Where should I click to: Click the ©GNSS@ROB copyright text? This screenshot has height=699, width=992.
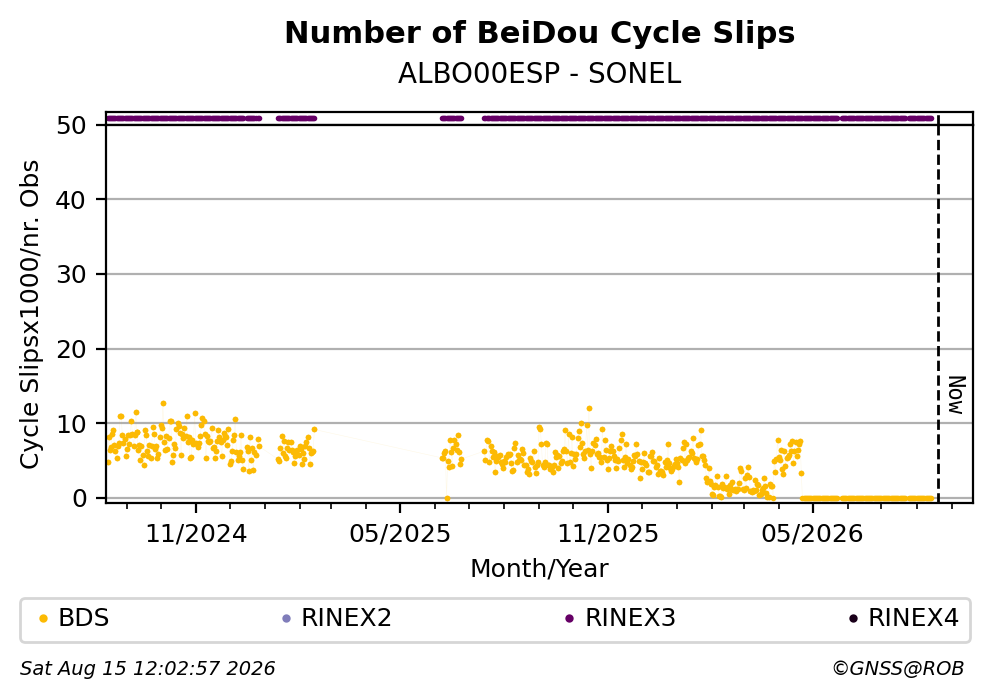898,669
